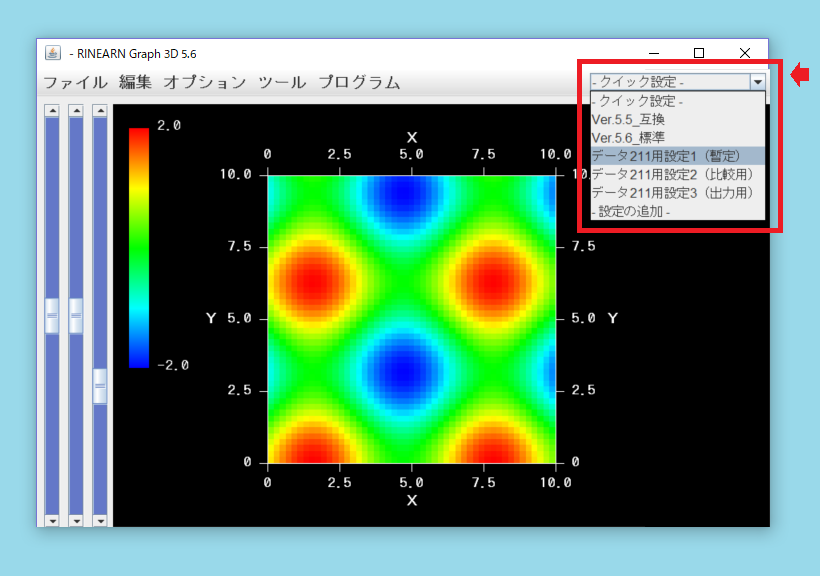
Task: Open the ファイル menu
Action: (75, 82)
